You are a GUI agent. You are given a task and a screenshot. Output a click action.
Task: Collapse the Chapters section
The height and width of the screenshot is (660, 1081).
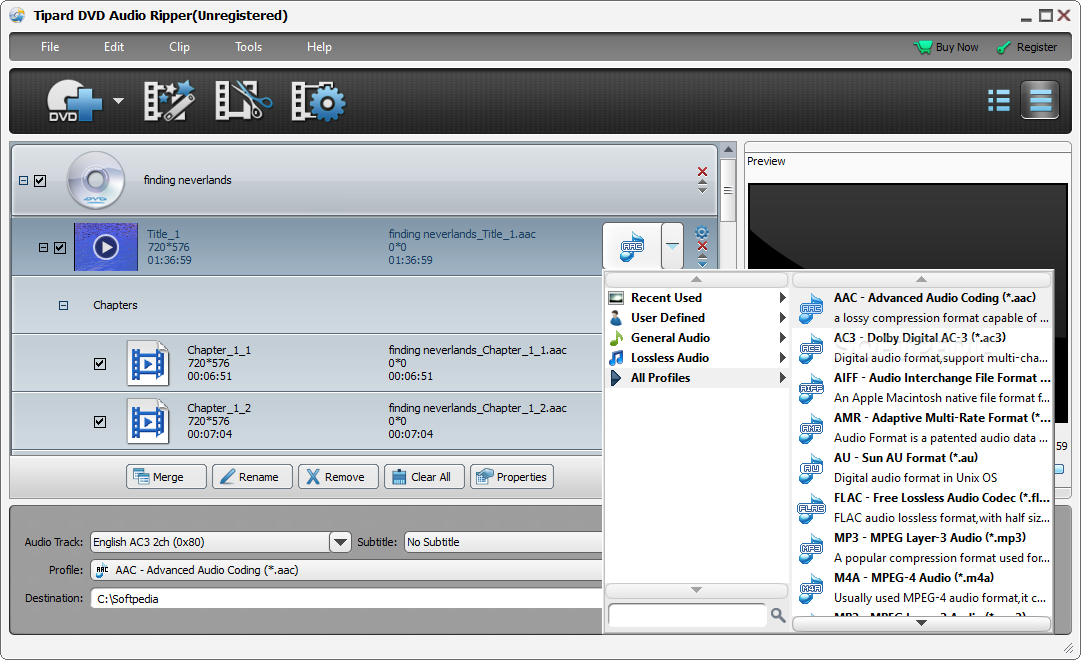(63, 306)
